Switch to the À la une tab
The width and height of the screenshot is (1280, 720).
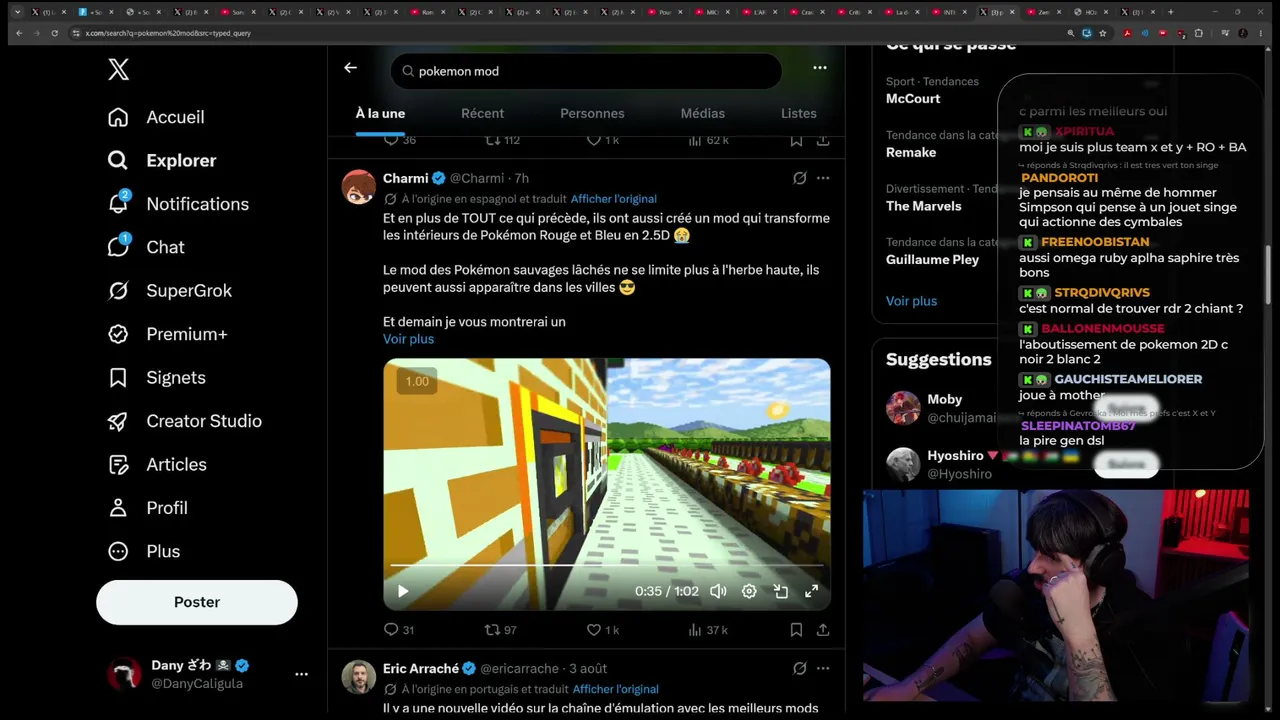point(380,113)
